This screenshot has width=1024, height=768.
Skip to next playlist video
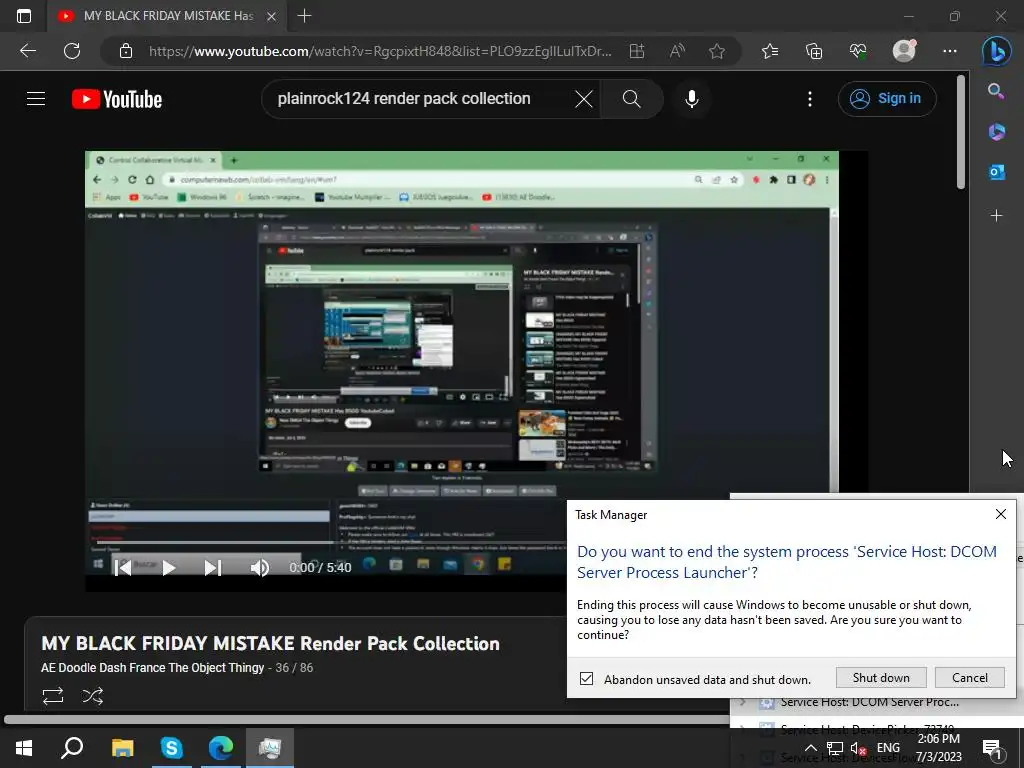tap(213, 568)
